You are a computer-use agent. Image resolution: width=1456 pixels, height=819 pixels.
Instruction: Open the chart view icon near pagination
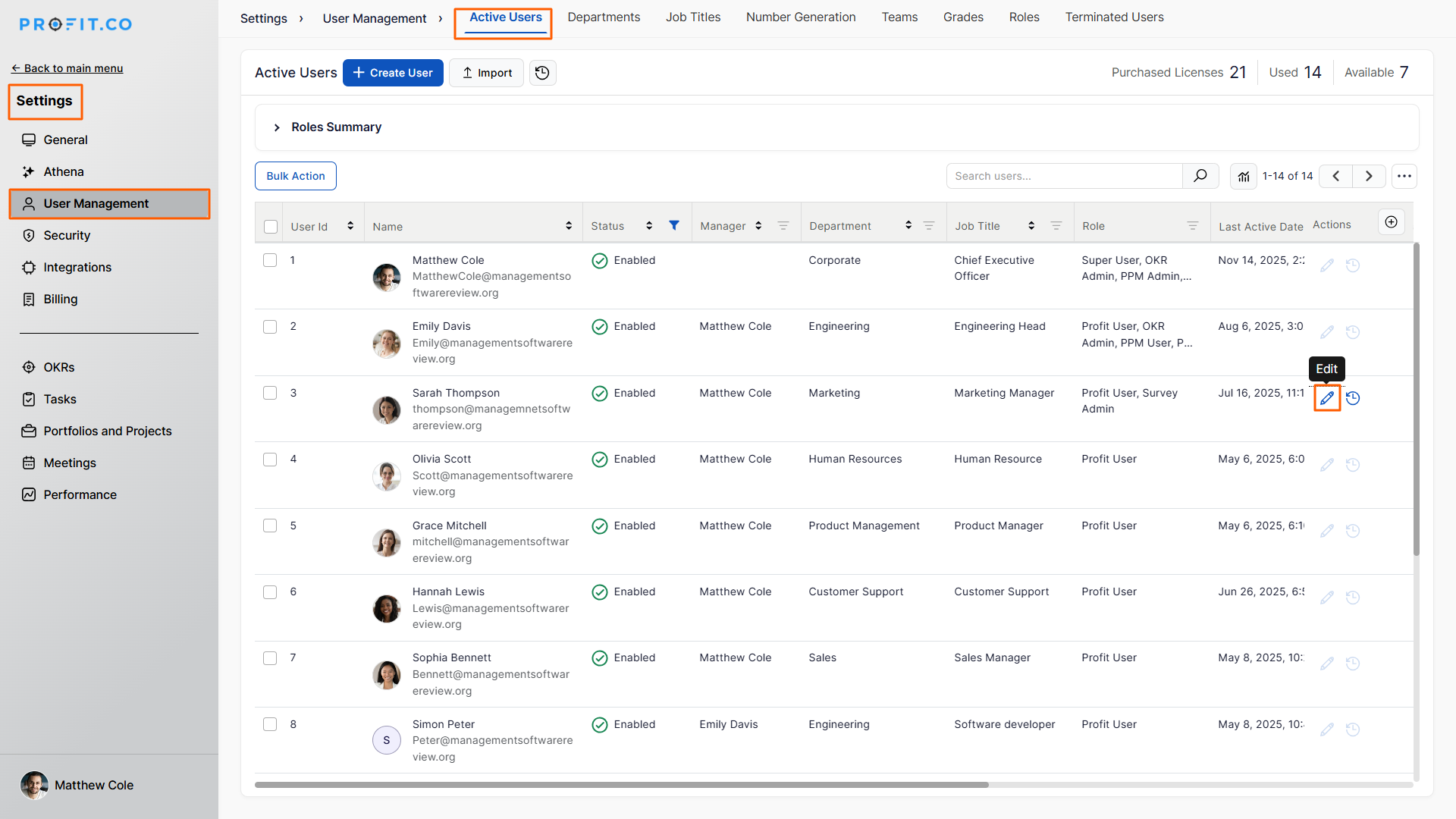point(1244,176)
